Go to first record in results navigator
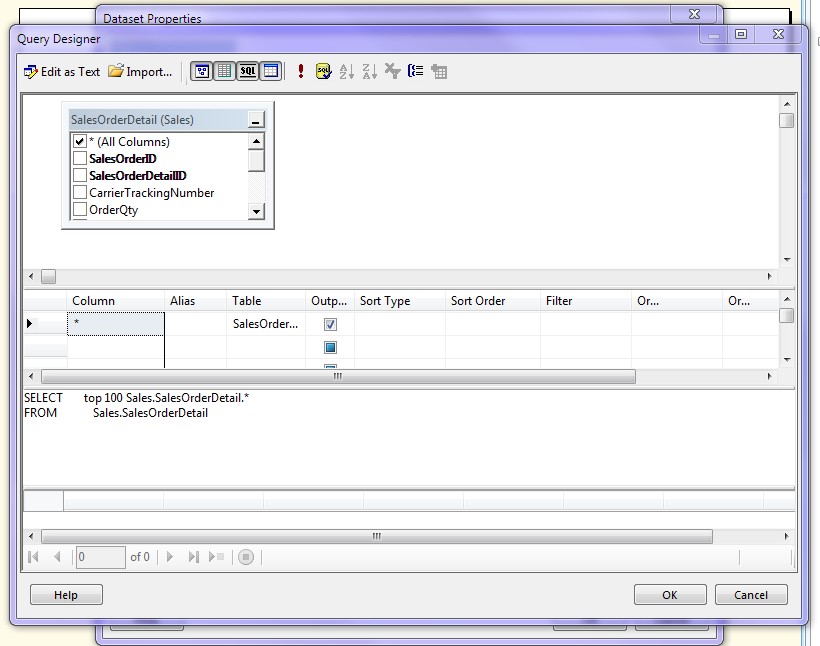Image resolution: width=820 pixels, height=646 pixels. click(x=33, y=557)
